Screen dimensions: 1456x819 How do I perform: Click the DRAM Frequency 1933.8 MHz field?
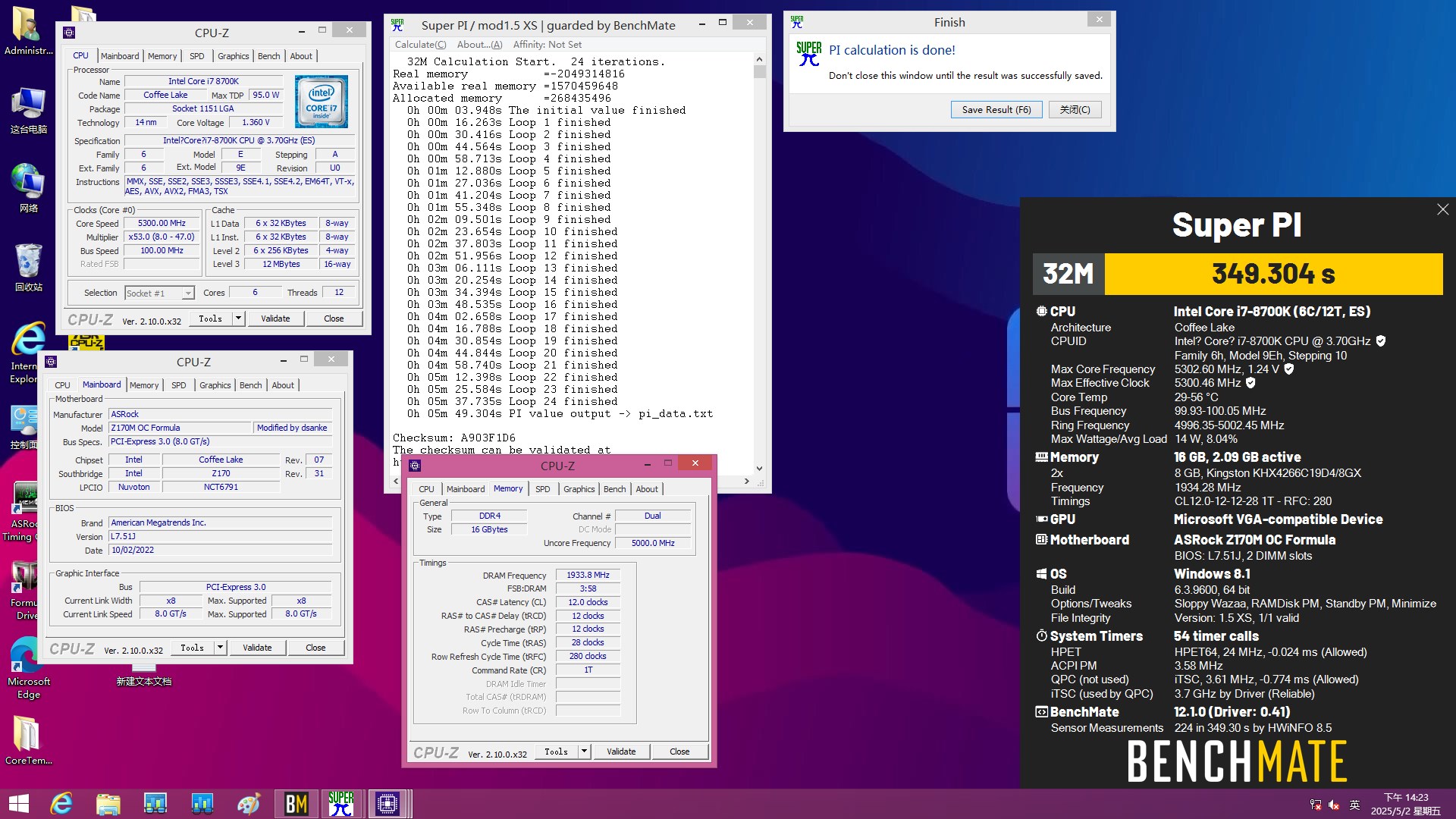coord(588,576)
